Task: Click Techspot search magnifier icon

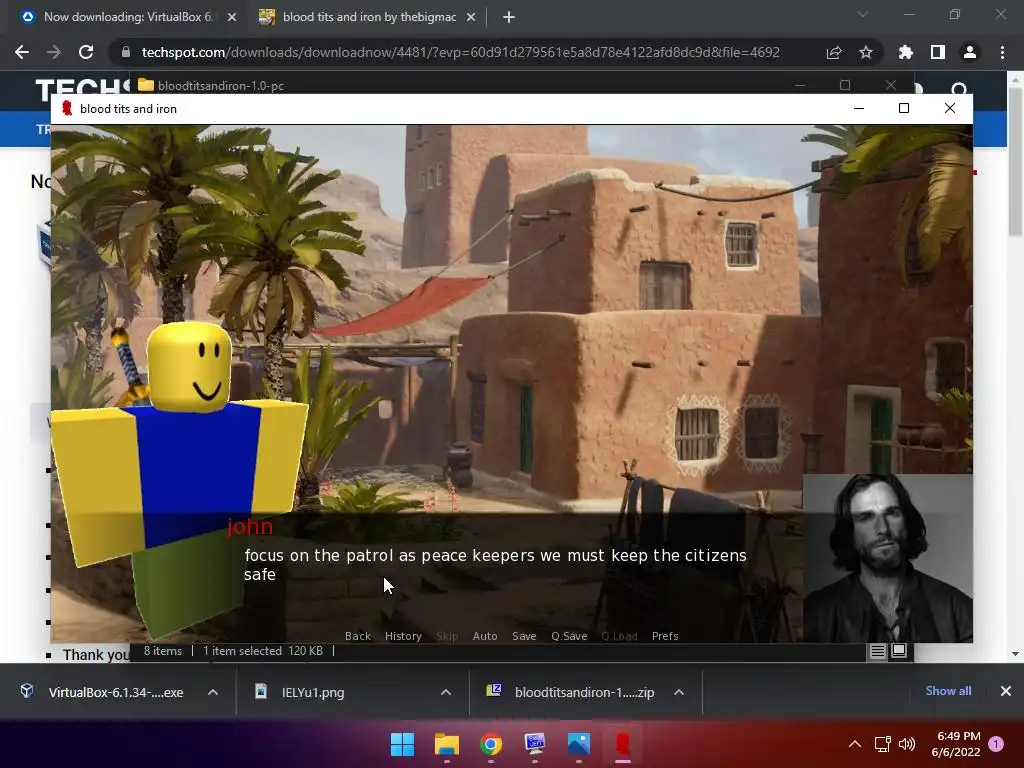Action: [959, 89]
